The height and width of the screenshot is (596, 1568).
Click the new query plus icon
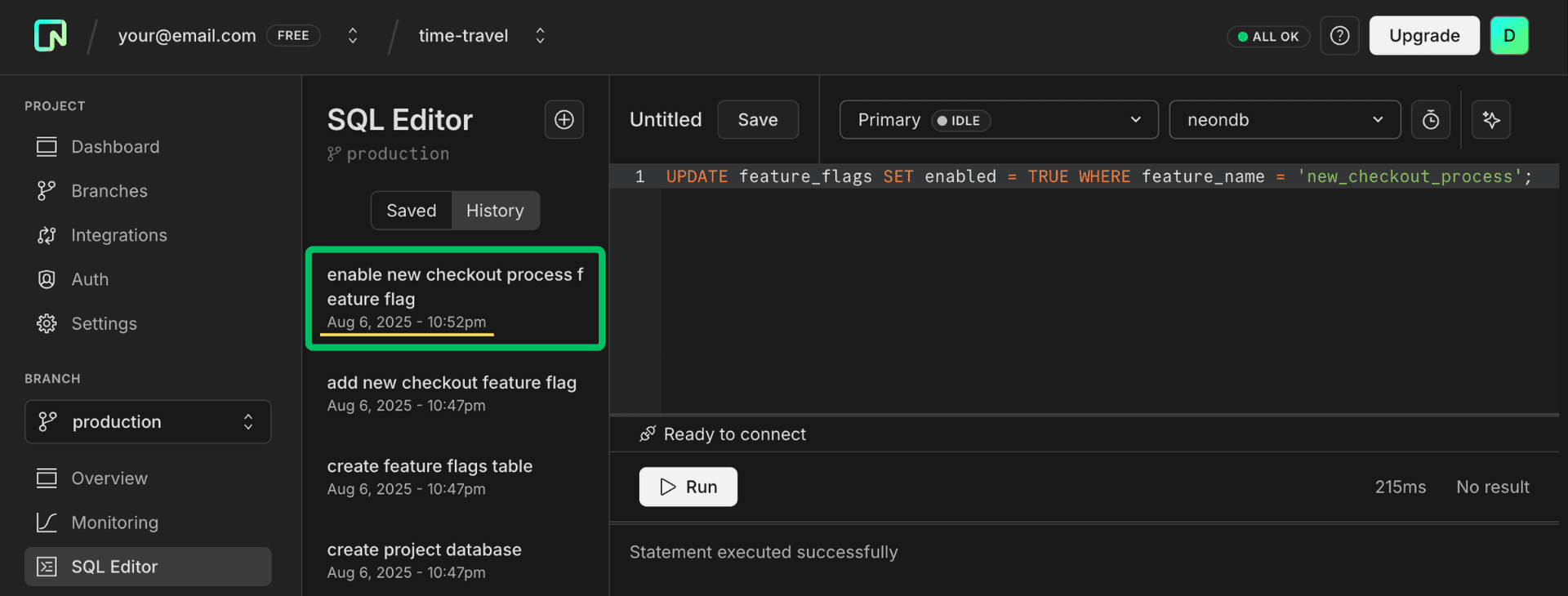(x=563, y=120)
